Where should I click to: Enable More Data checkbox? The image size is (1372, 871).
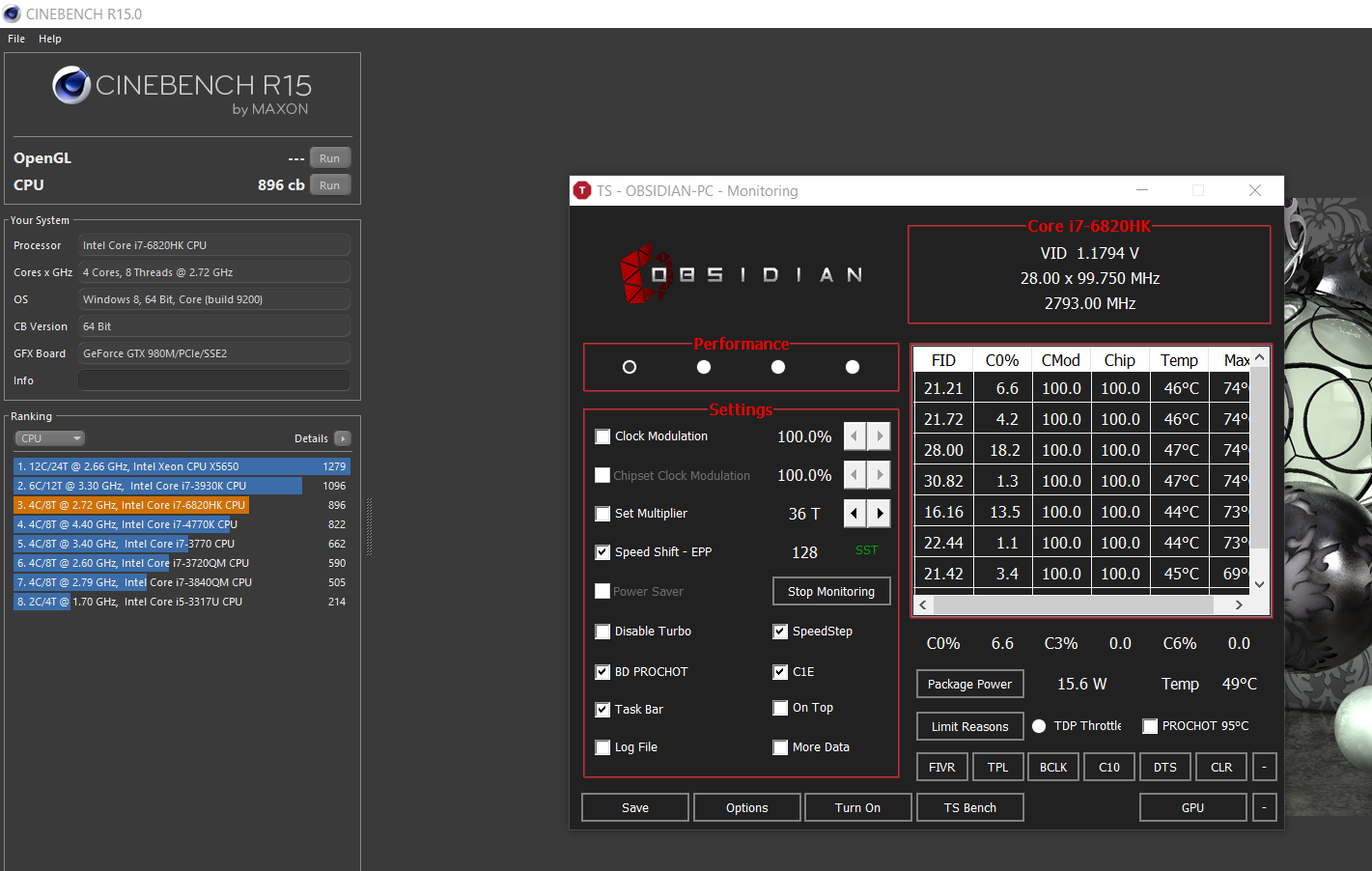point(780,747)
